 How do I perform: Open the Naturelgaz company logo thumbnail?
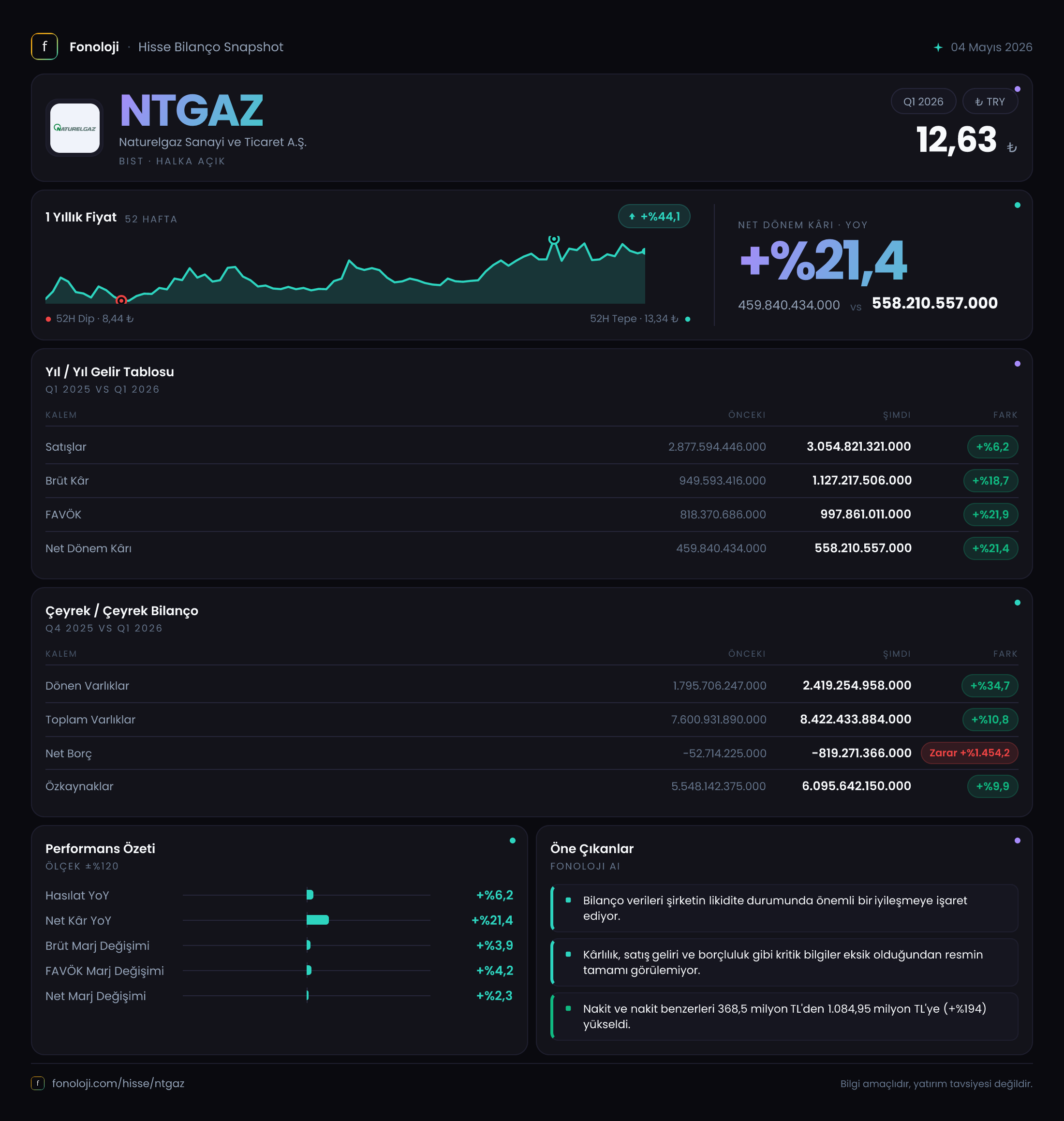[74, 128]
